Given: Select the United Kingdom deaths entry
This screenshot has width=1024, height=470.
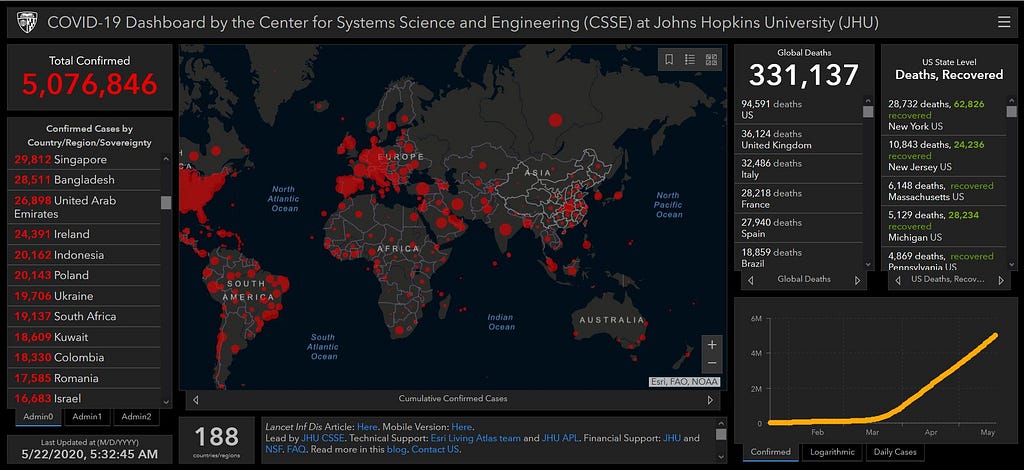Looking at the screenshot, I should (799, 139).
